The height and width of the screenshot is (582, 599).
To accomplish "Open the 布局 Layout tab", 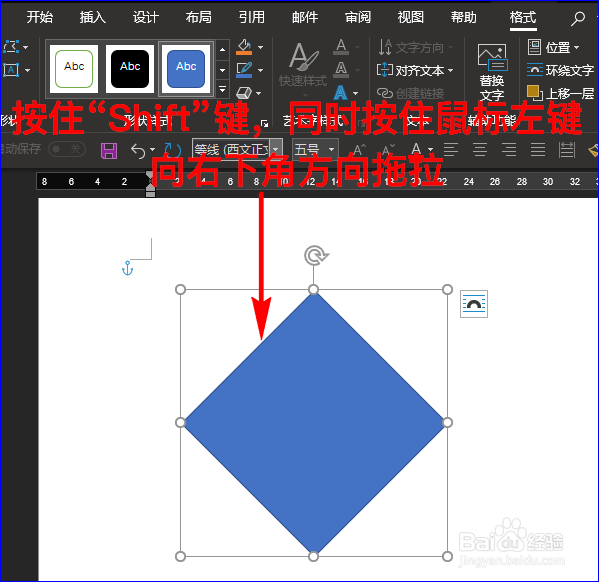I will click(199, 17).
